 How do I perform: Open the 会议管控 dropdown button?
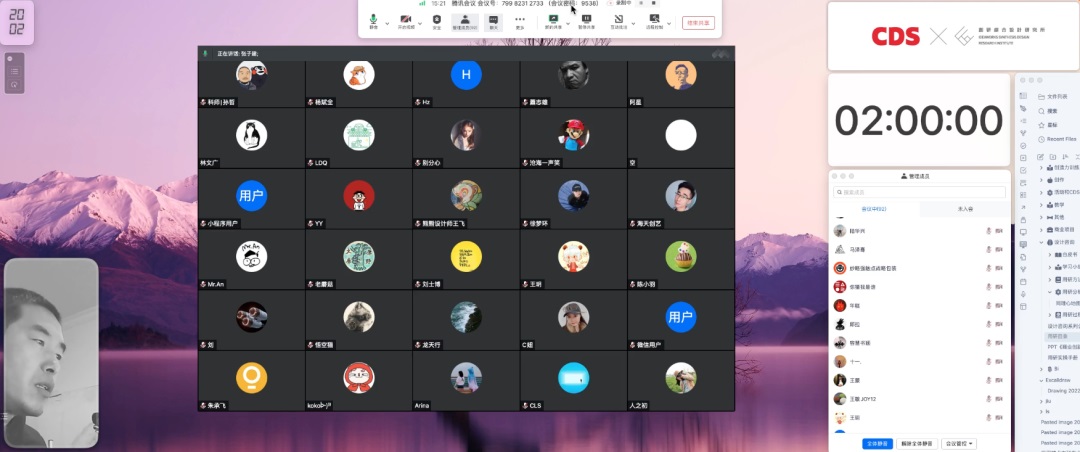coord(953,442)
